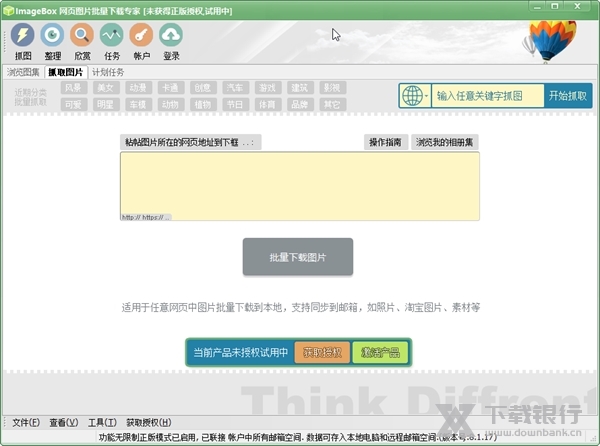Select the 动物 category
Image resolution: width=600 pixels, height=446 pixels.
171,104
